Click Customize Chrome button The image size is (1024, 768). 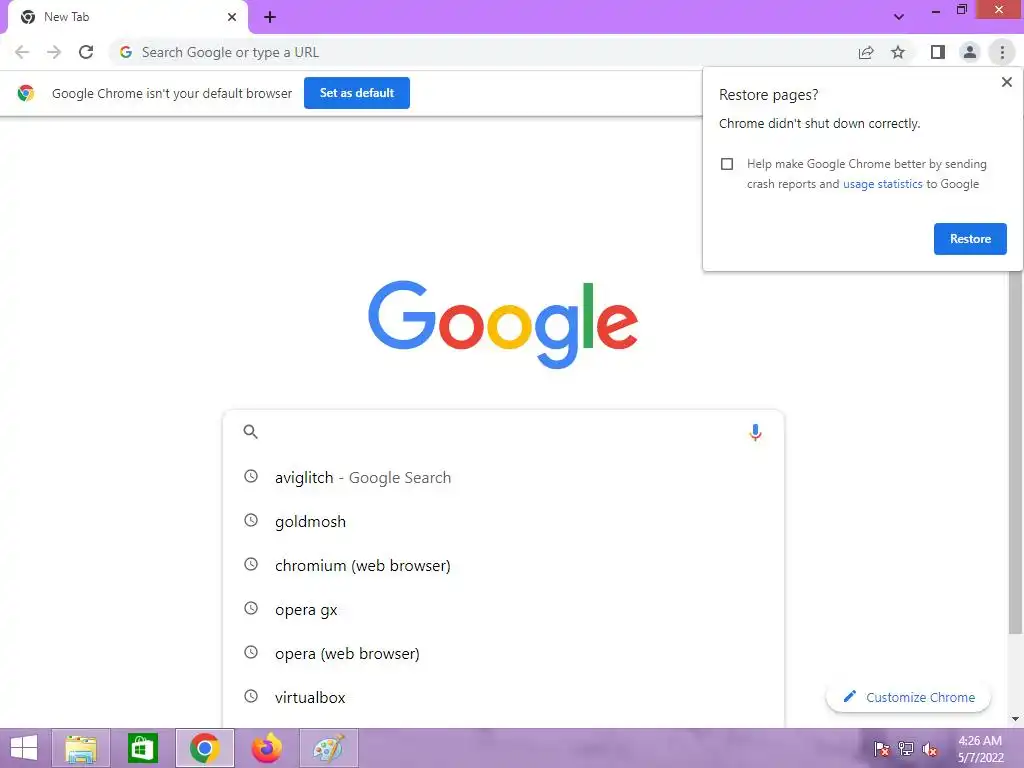tap(908, 697)
